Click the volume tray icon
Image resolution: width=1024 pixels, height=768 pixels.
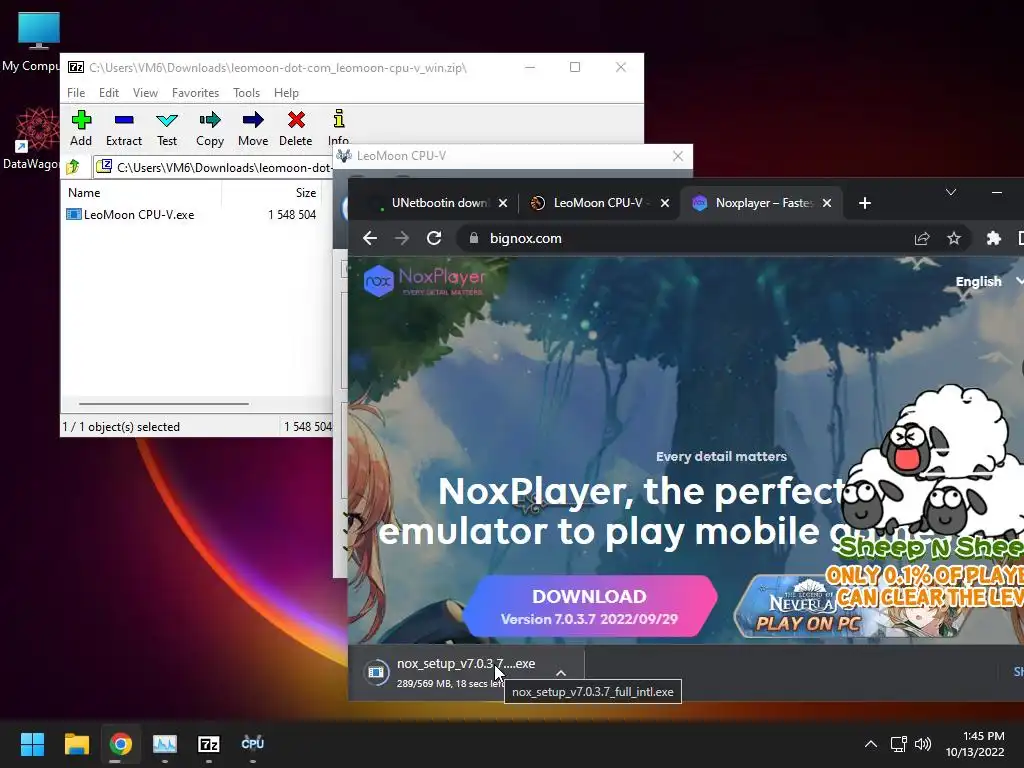(x=922, y=744)
